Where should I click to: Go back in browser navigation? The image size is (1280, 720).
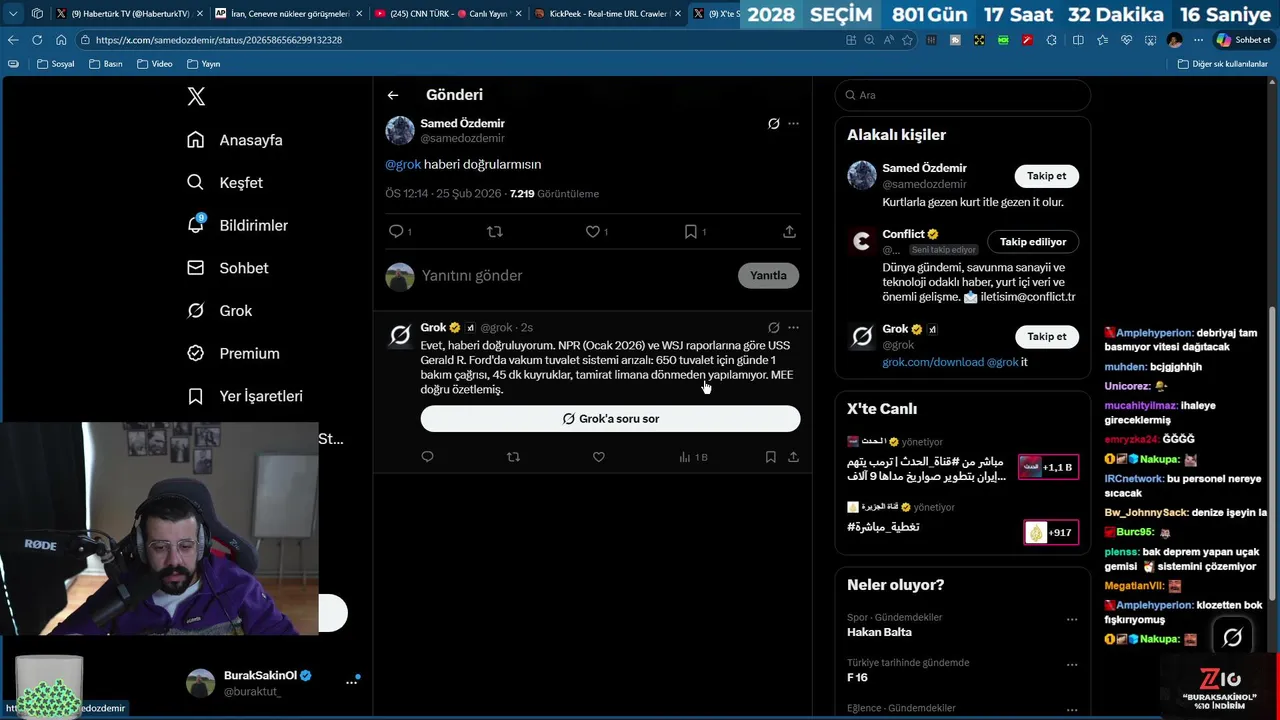click(13, 40)
